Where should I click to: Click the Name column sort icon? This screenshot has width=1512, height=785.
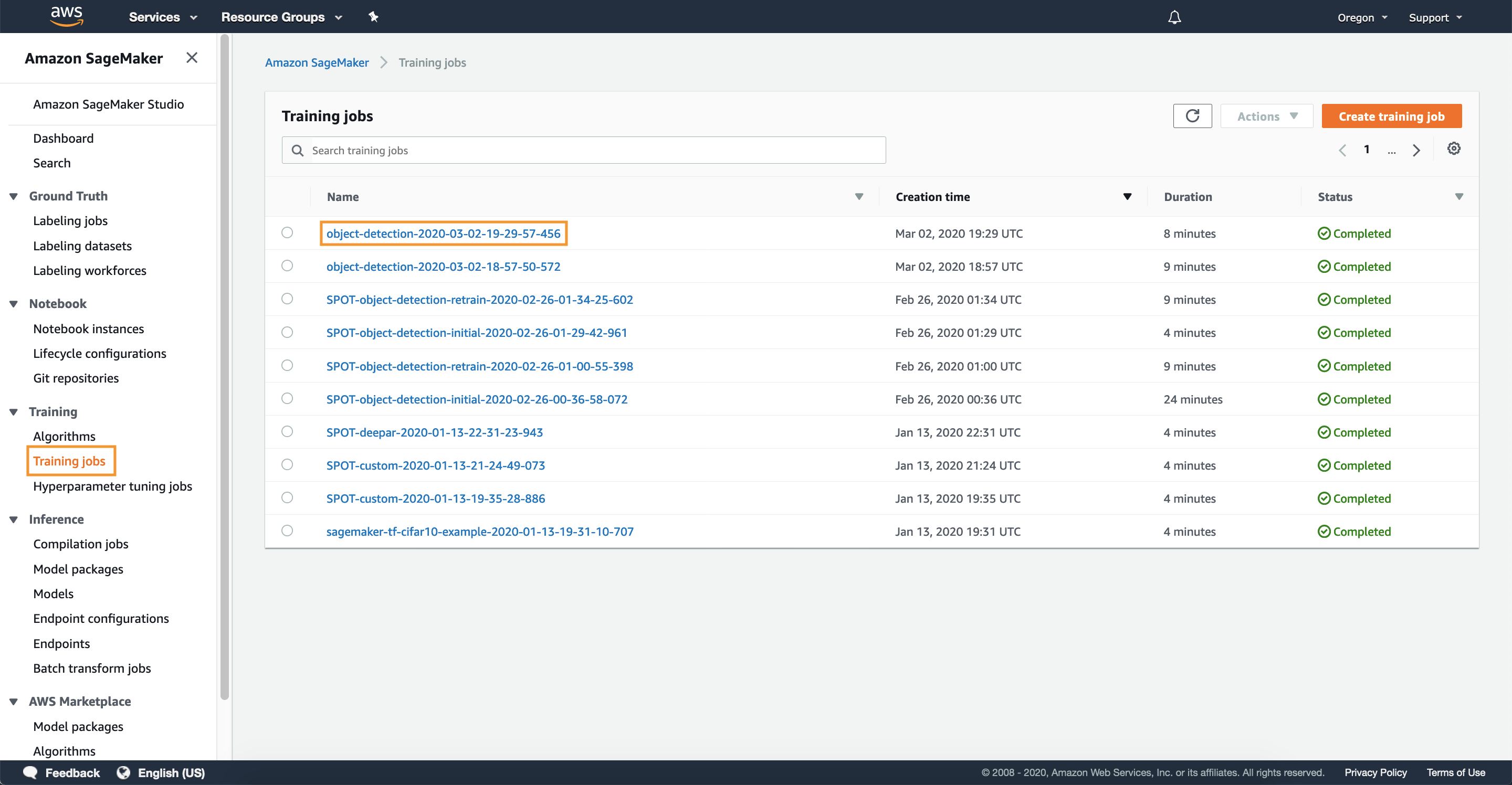(x=858, y=196)
